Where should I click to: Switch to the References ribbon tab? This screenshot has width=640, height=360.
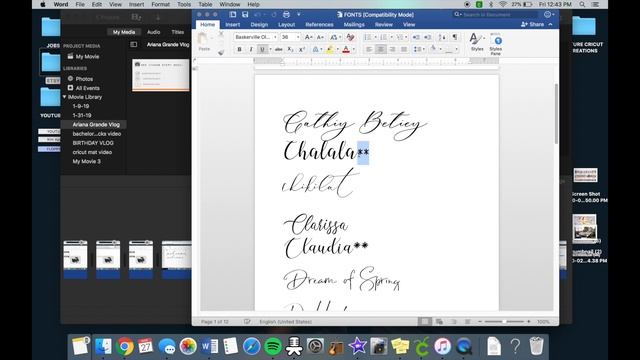(319, 24)
